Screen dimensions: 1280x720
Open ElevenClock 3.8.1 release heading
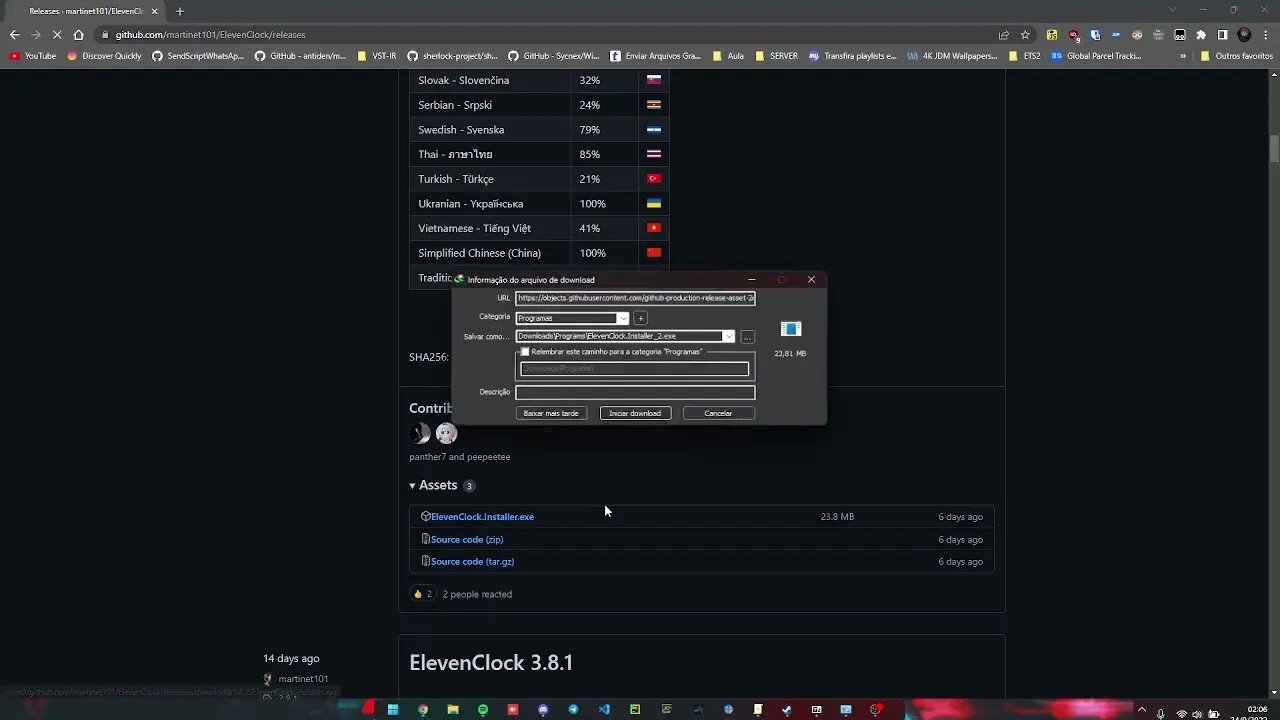pos(491,663)
